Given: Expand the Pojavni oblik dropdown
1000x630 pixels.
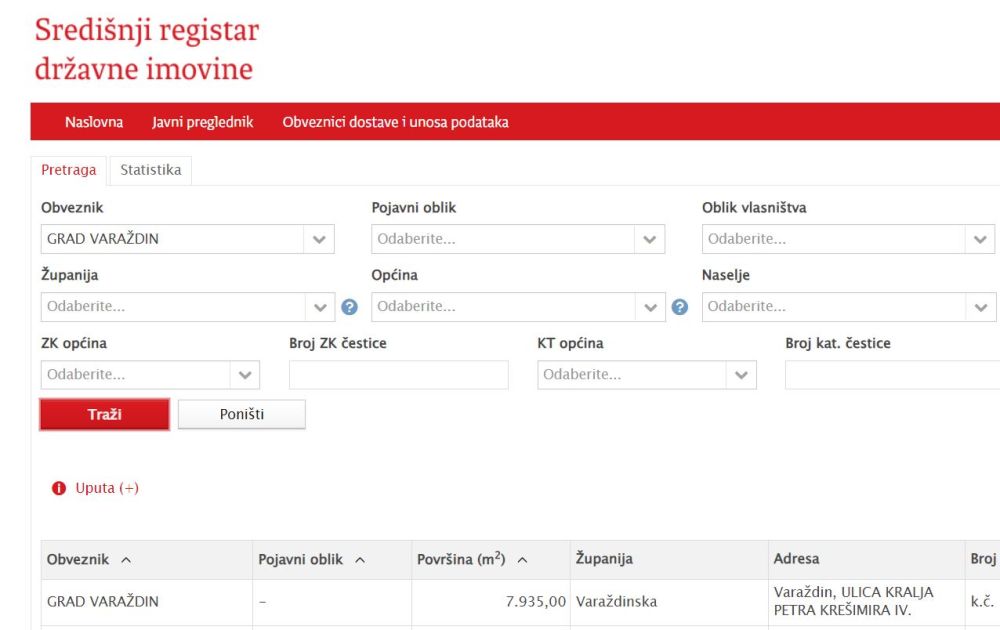Looking at the screenshot, I should (649, 239).
